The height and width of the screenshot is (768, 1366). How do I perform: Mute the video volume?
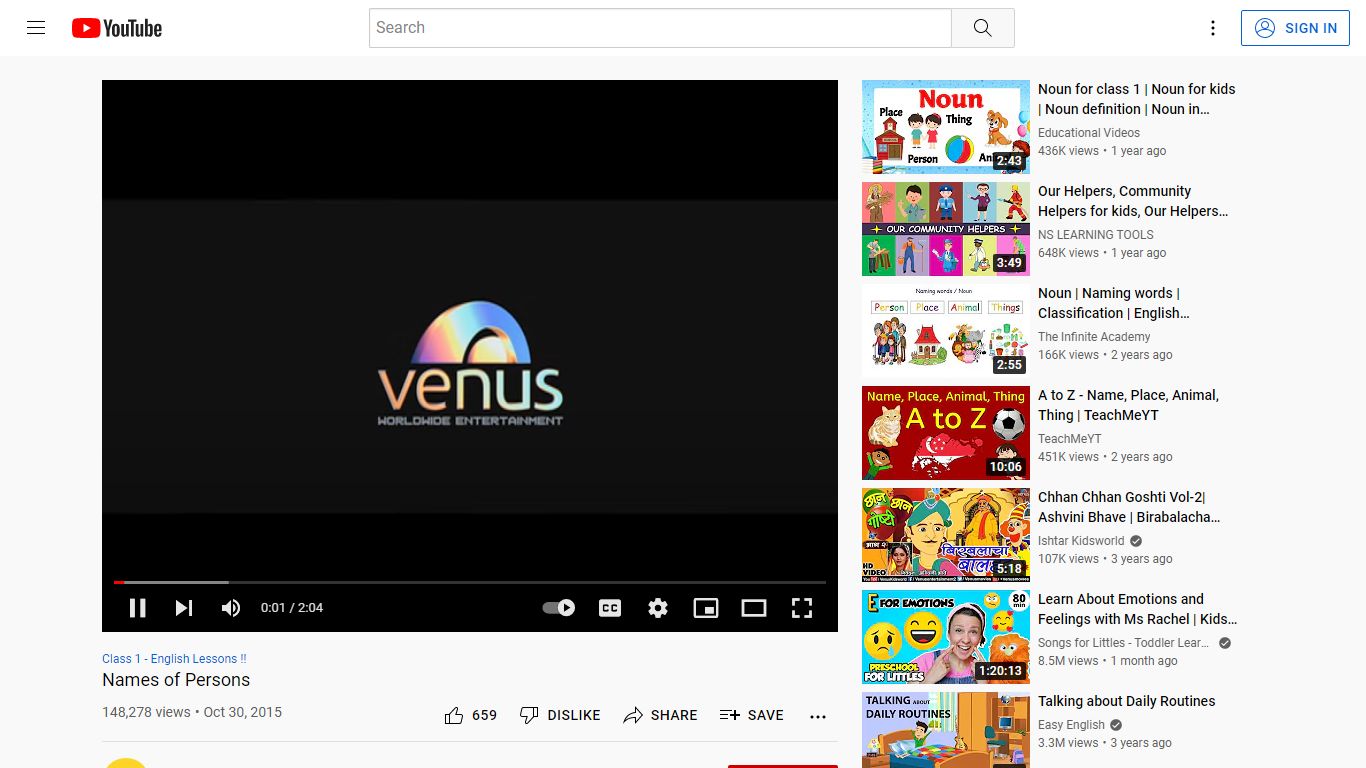click(231, 607)
